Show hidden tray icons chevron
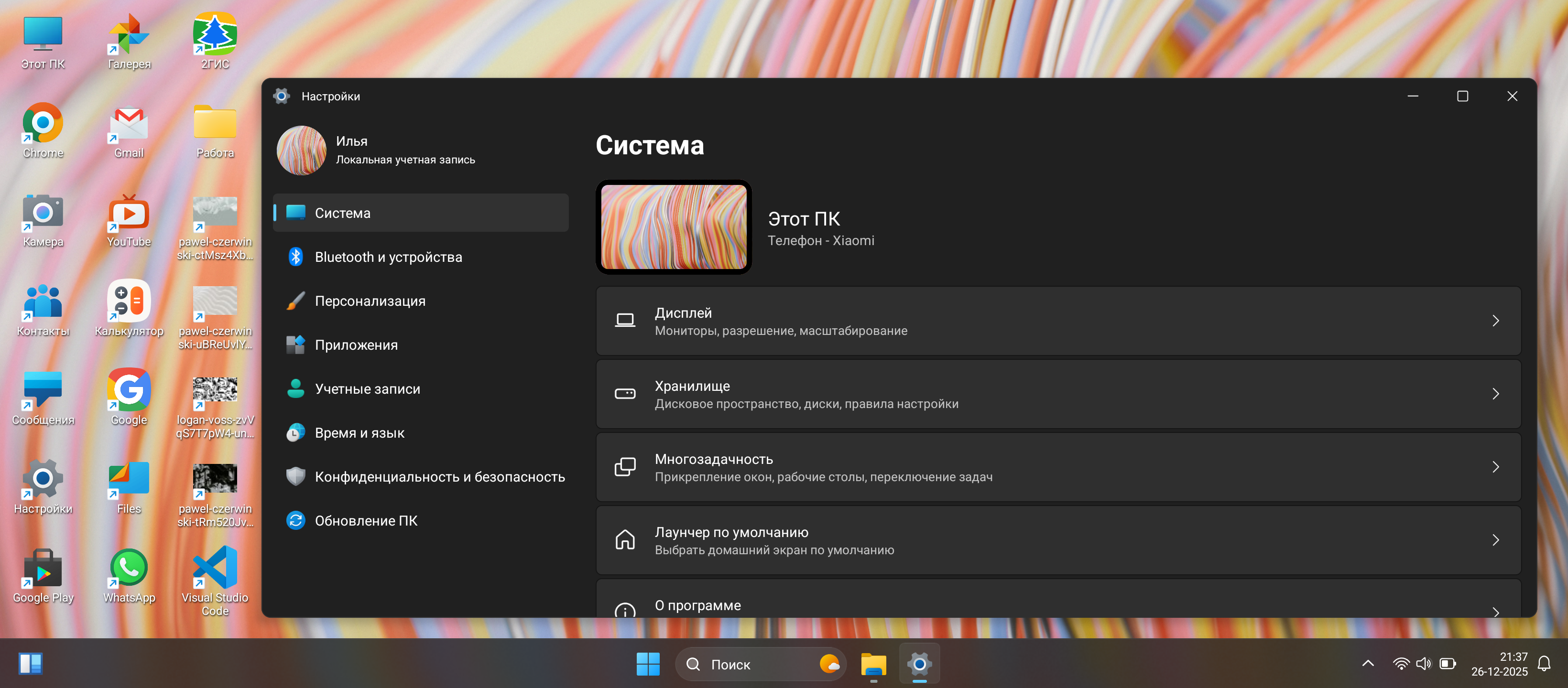This screenshot has width=1568, height=688. (1367, 664)
